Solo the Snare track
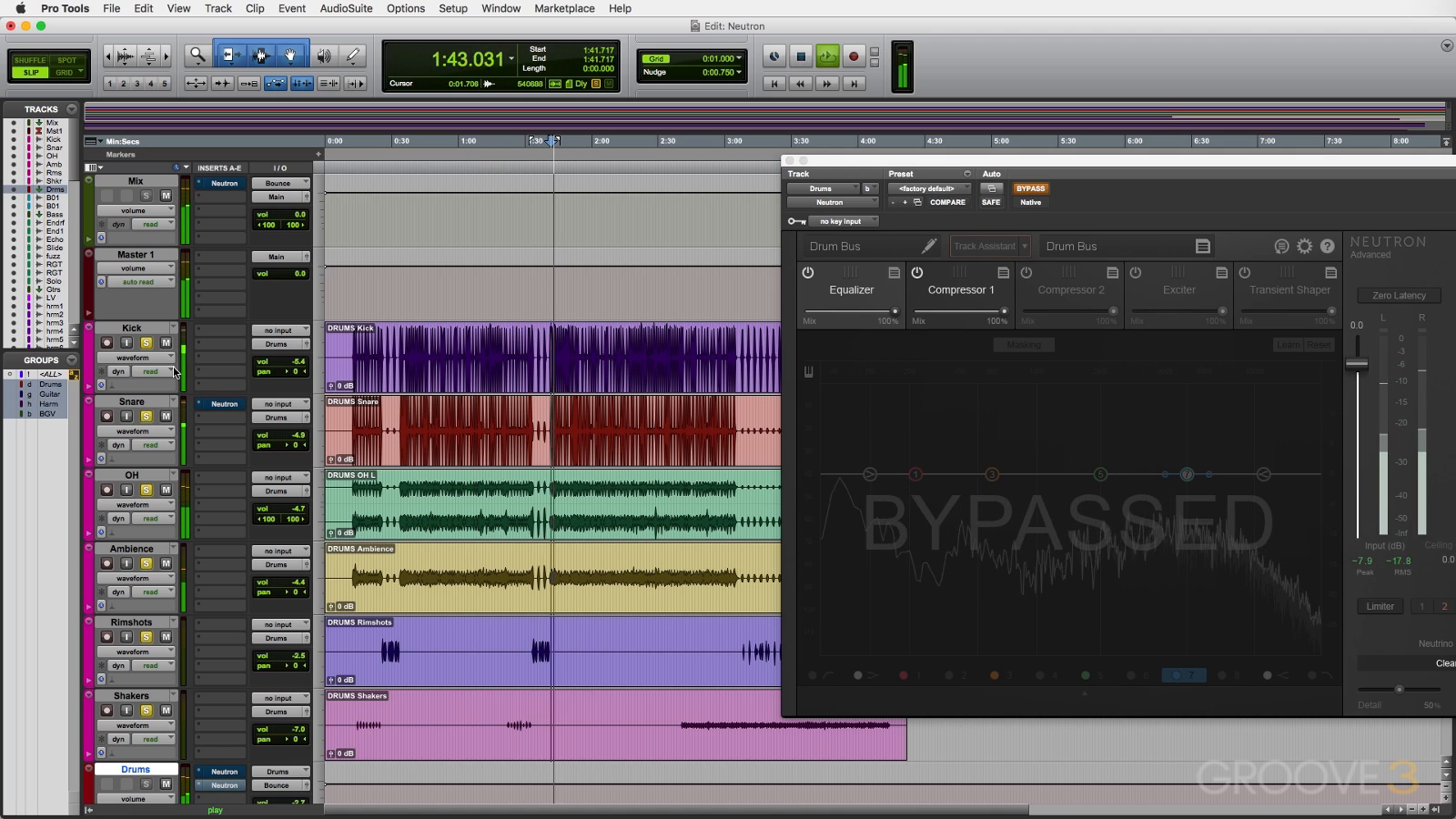The image size is (1456, 819). [x=146, y=417]
